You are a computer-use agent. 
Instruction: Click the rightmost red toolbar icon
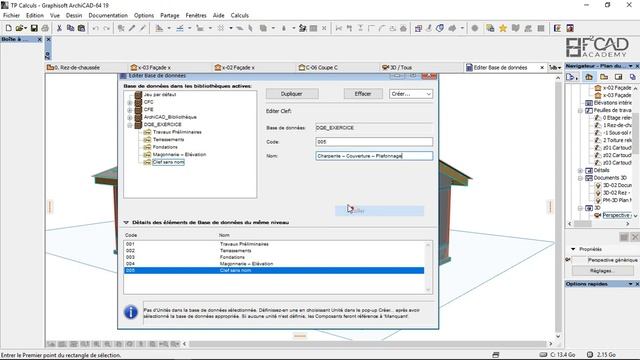[570, 28]
